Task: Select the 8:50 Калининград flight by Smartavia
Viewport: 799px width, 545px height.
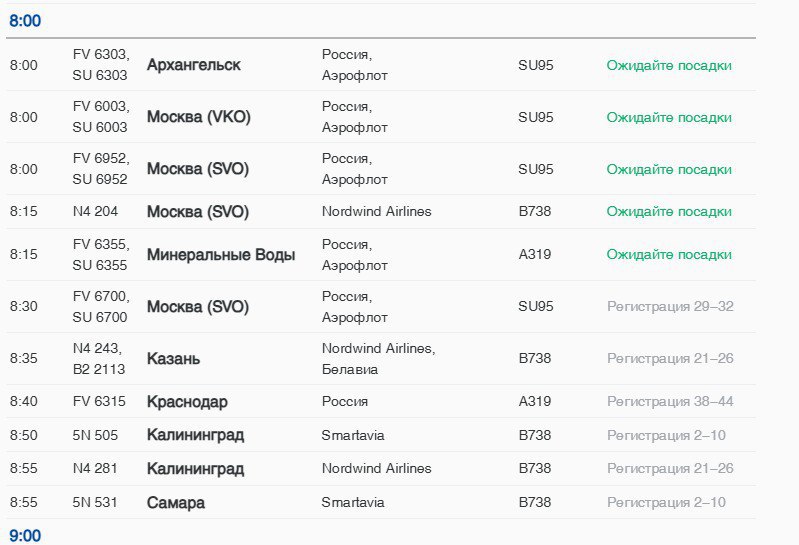Action: click(195, 435)
